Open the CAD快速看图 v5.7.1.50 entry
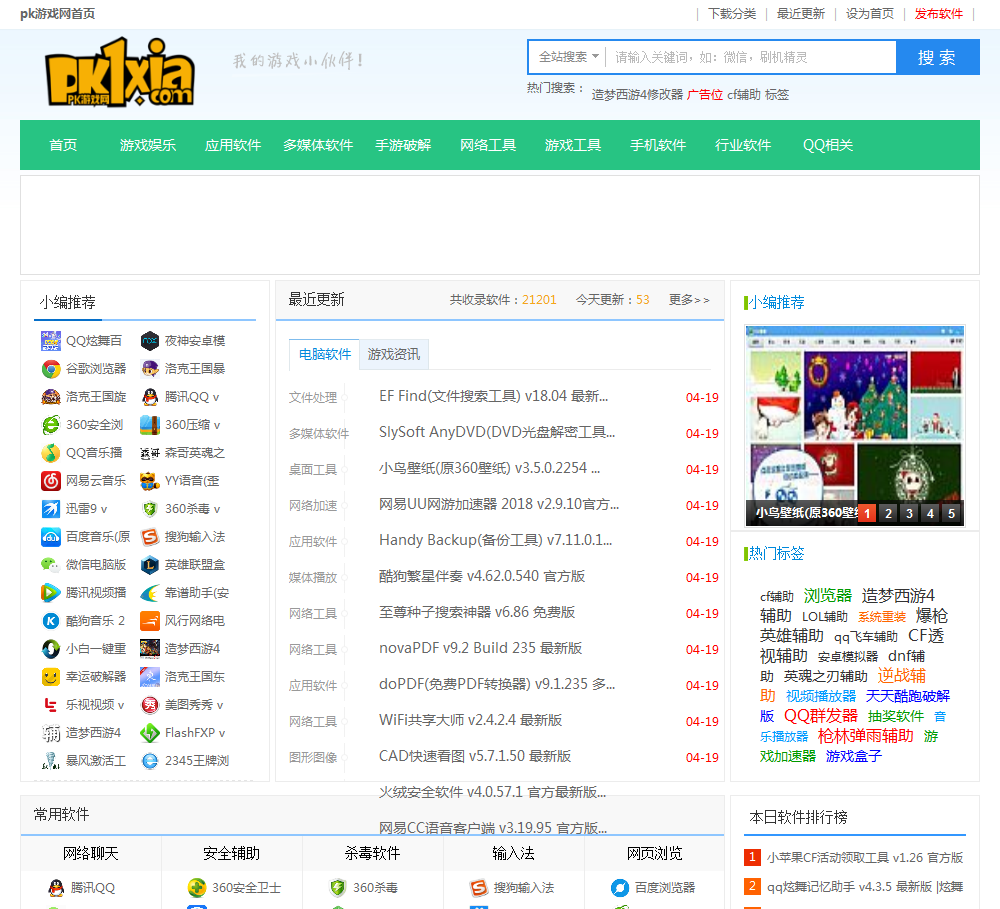The height and width of the screenshot is (909, 1000). tap(475, 756)
